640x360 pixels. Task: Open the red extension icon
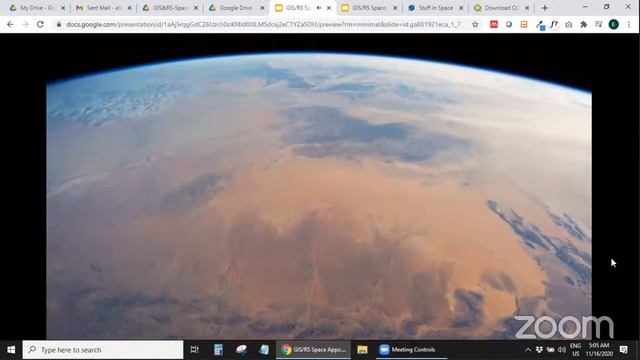tap(494, 24)
